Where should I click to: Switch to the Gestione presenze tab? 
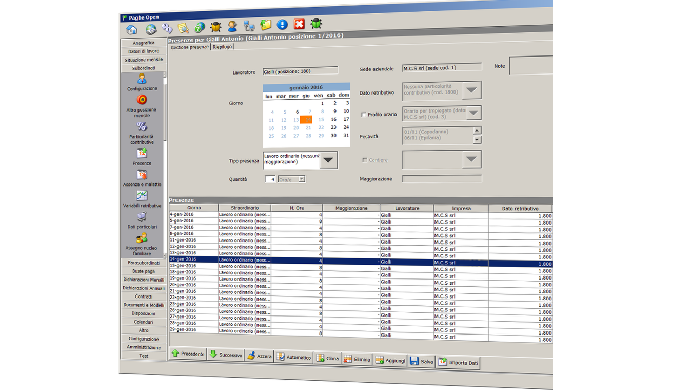pos(190,47)
